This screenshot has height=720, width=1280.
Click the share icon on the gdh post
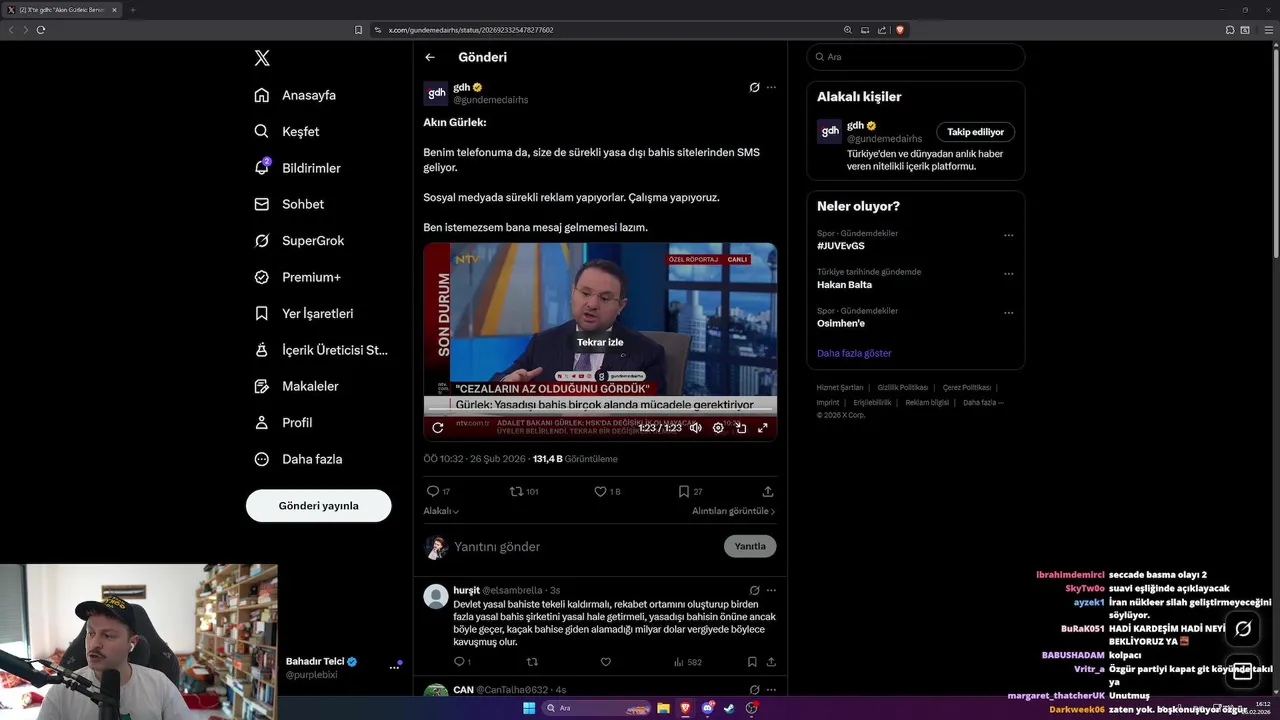(768, 491)
